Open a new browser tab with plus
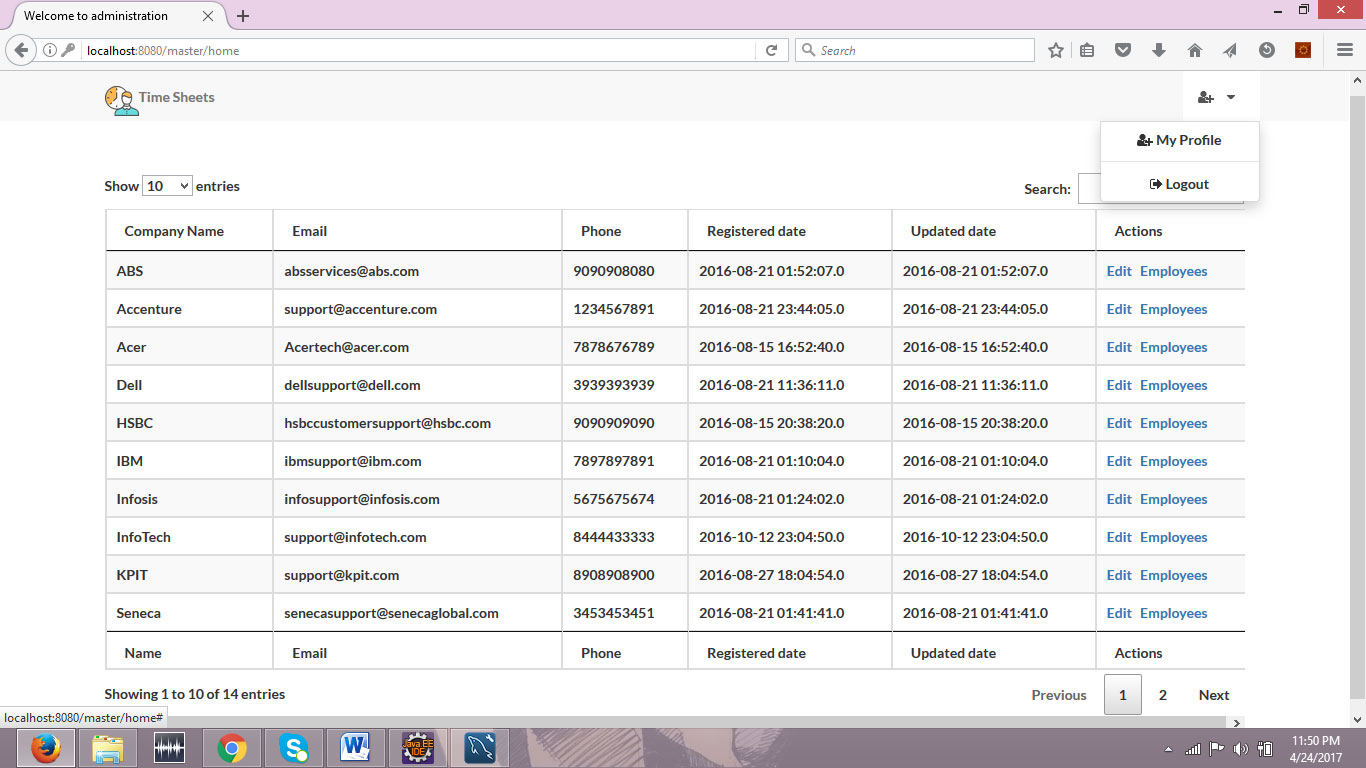Image resolution: width=1366 pixels, height=768 pixels. [x=243, y=16]
